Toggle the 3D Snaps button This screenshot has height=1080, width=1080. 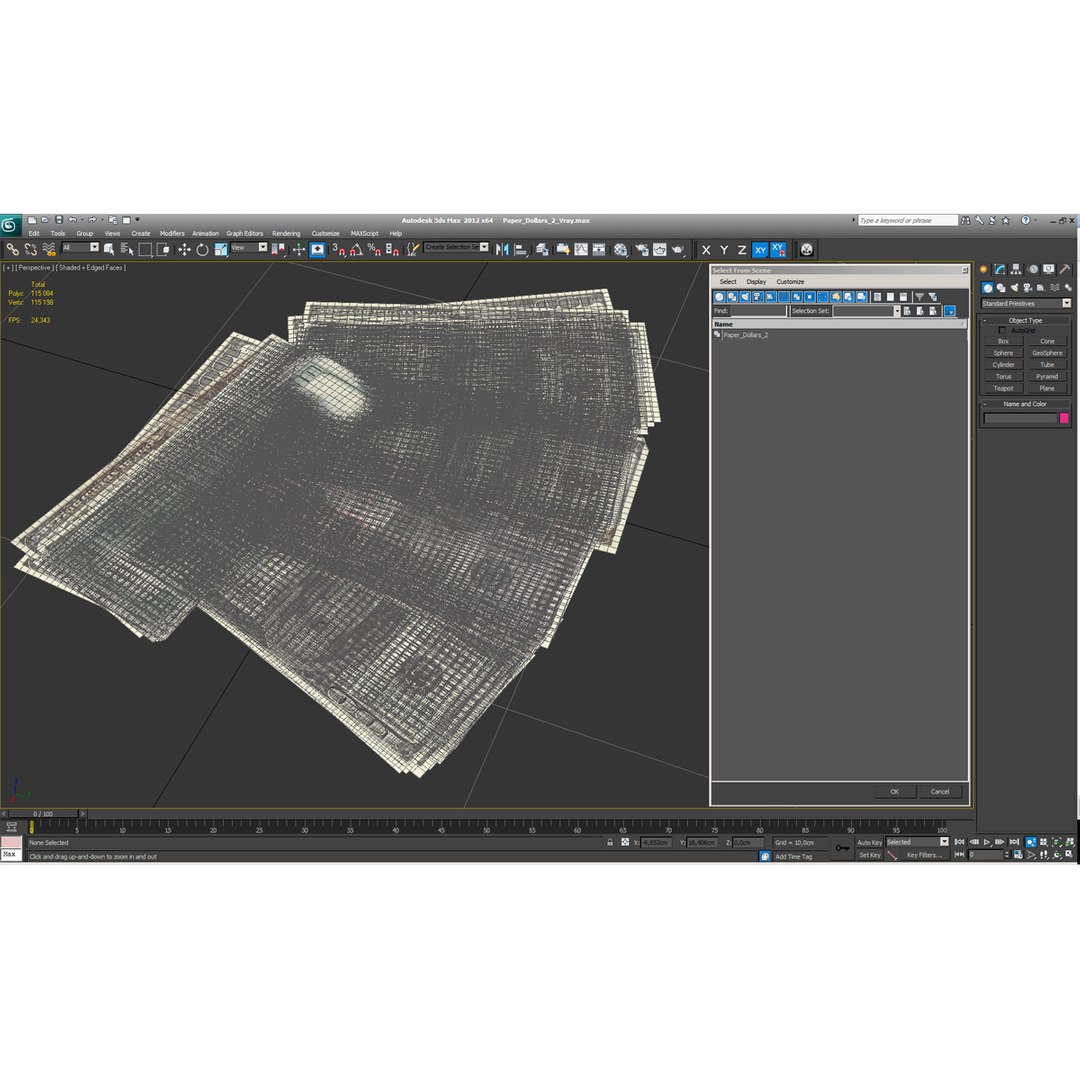click(338, 249)
